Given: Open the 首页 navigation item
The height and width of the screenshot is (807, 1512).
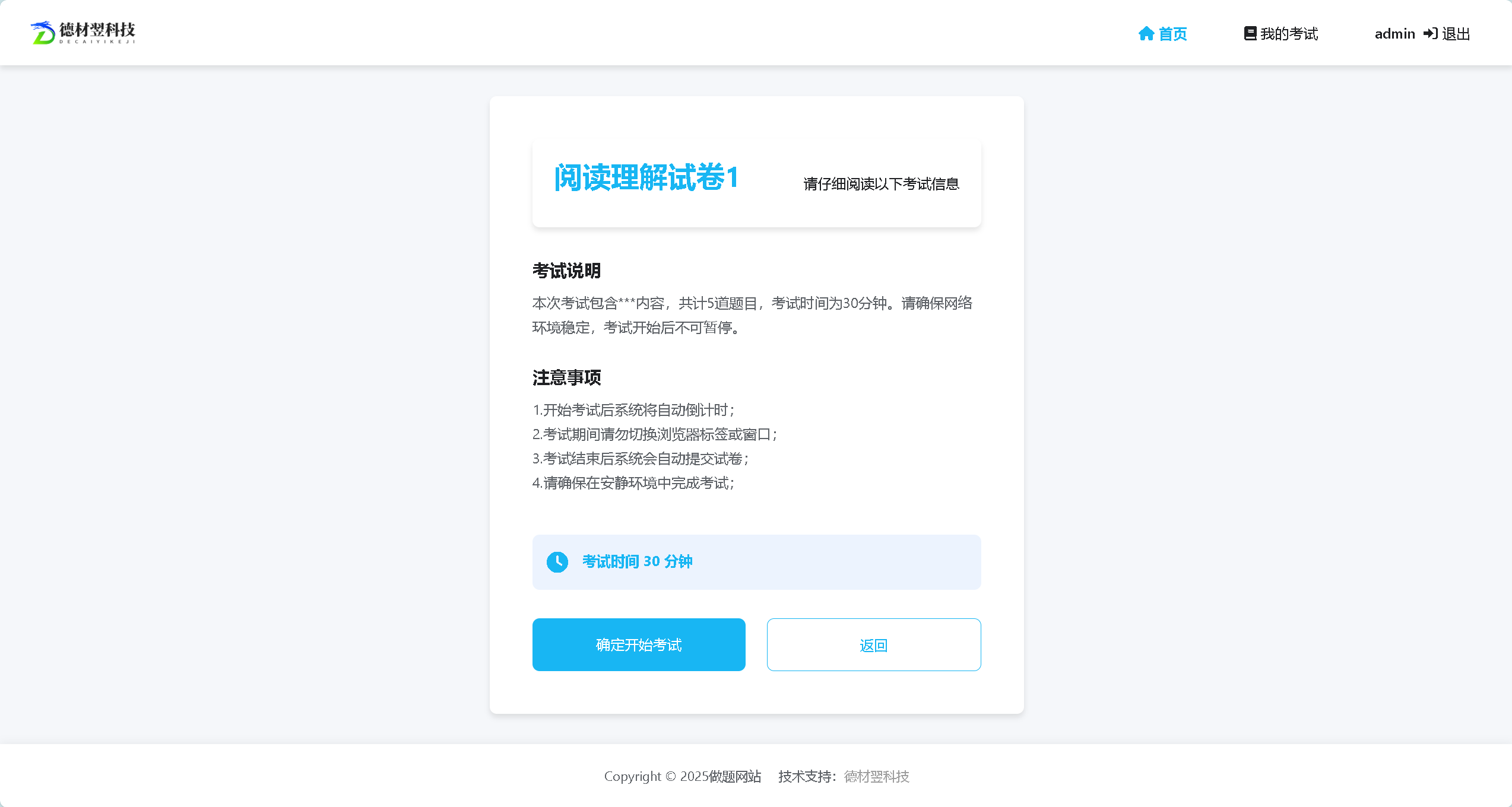Looking at the screenshot, I should 1162,34.
